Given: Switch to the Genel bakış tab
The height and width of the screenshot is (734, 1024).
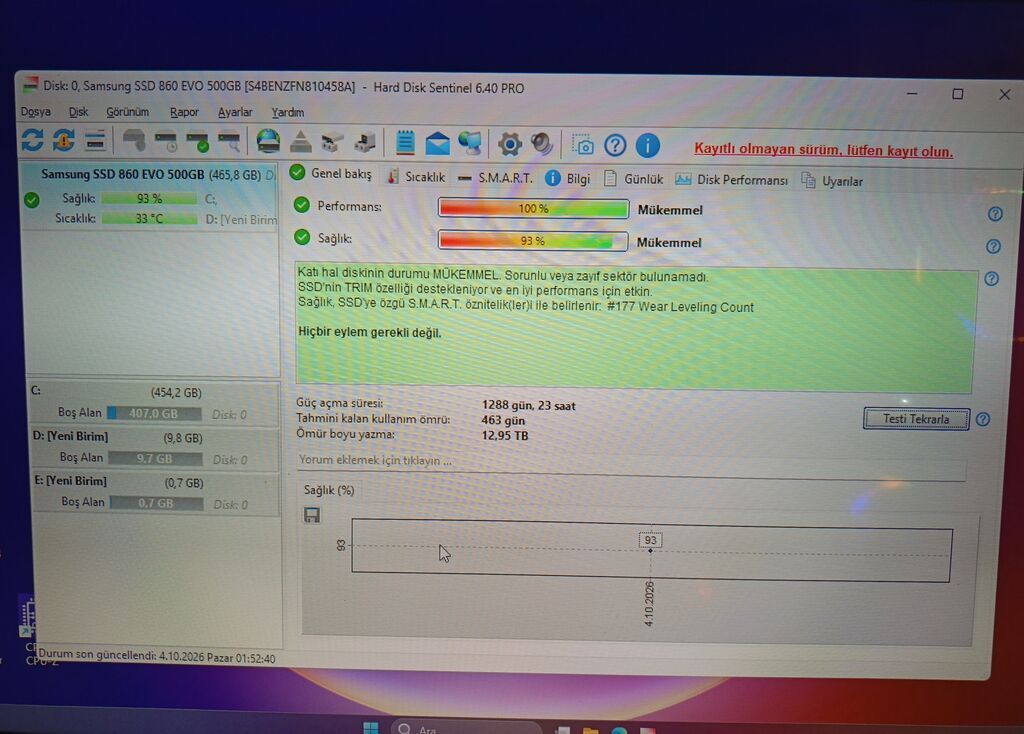Looking at the screenshot, I should [331, 173].
